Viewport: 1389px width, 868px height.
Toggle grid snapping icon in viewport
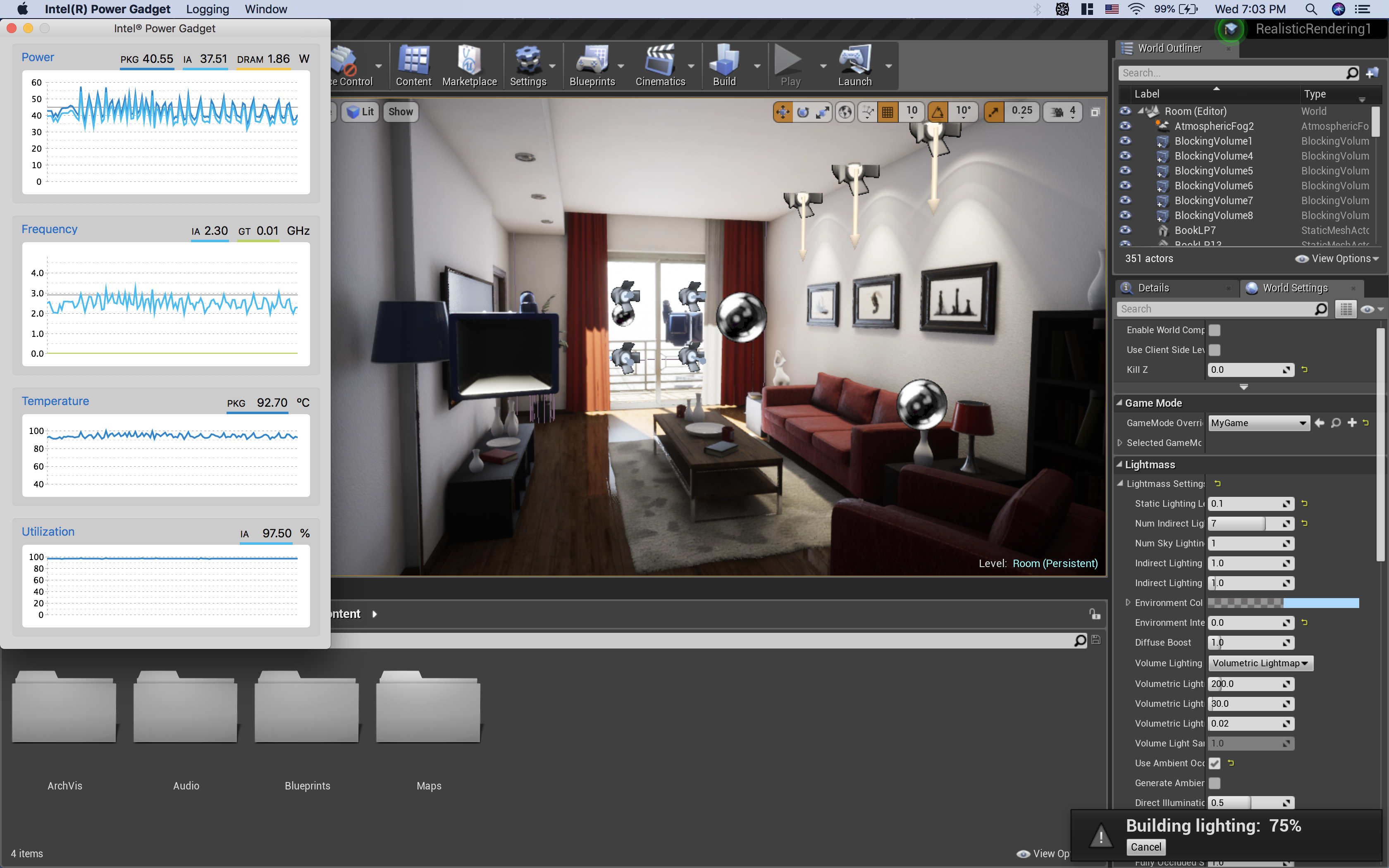coord(888,112)
